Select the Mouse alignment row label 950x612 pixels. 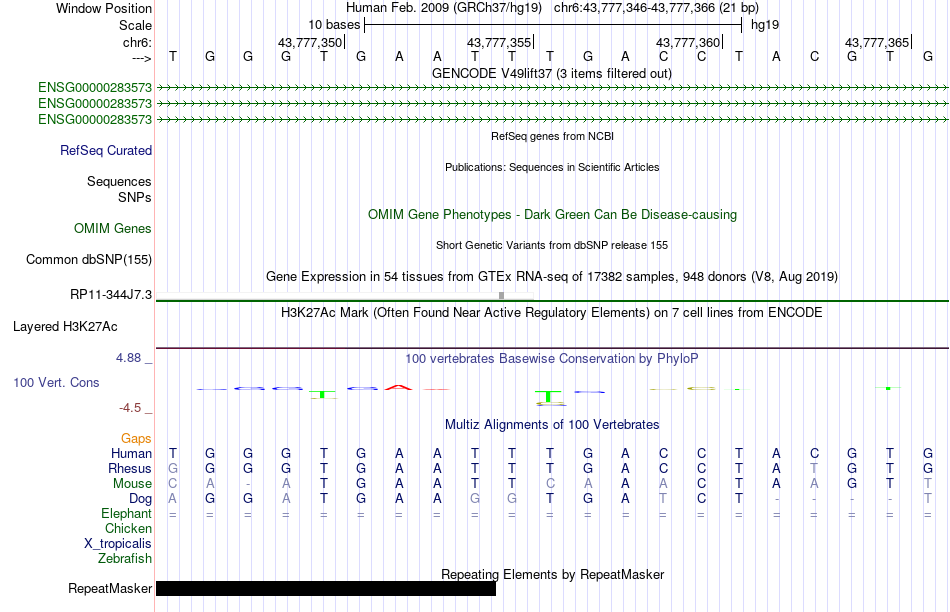click(132, 484)
